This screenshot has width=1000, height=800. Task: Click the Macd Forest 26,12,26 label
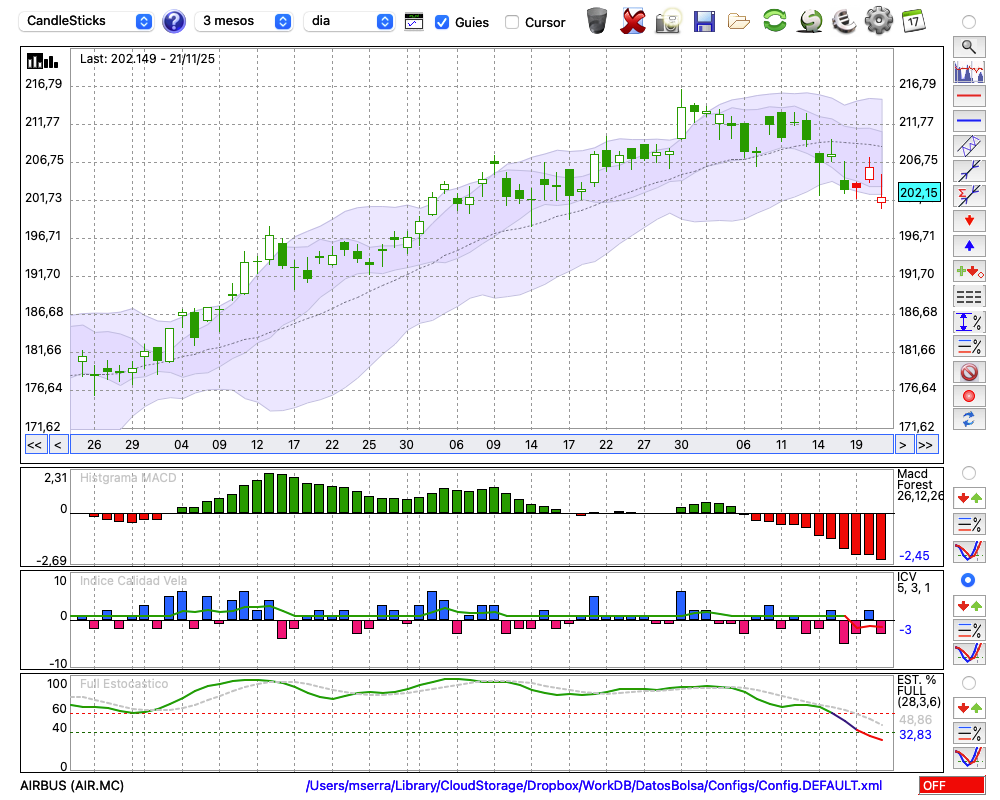coord(919,485)
